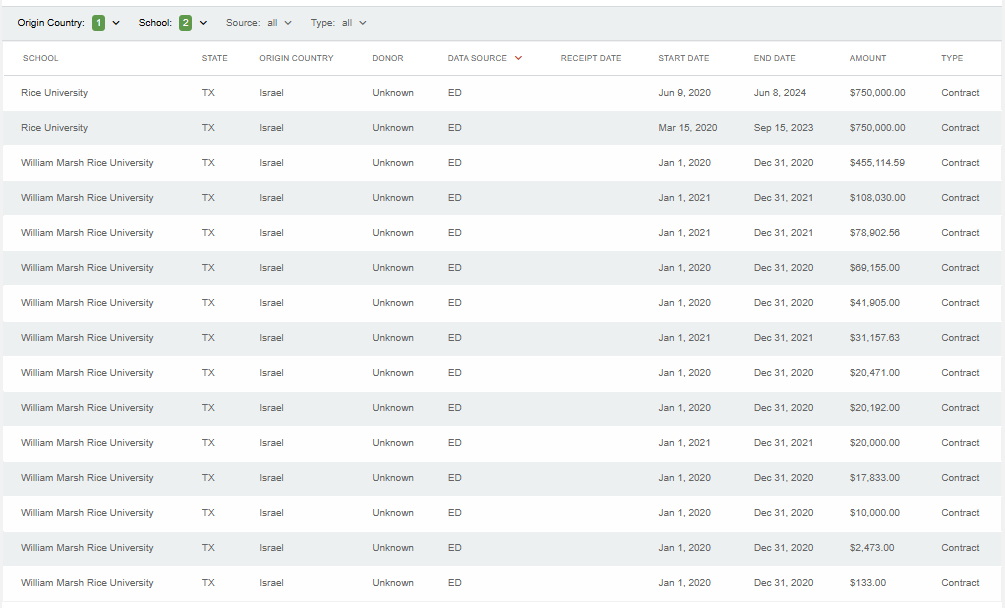Open the Source filter dropdown
The image size is (1005, 608).
click(x=259, y=23)
